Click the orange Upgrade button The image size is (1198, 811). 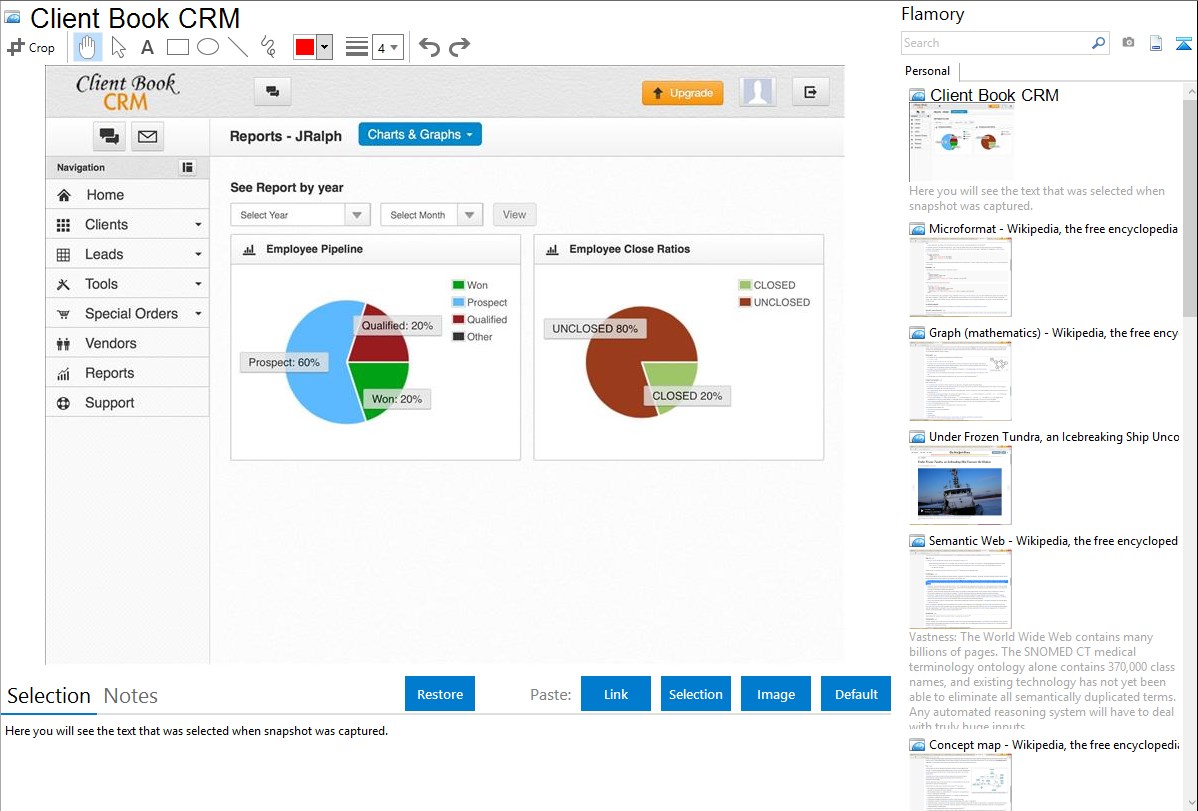(682, 92)
